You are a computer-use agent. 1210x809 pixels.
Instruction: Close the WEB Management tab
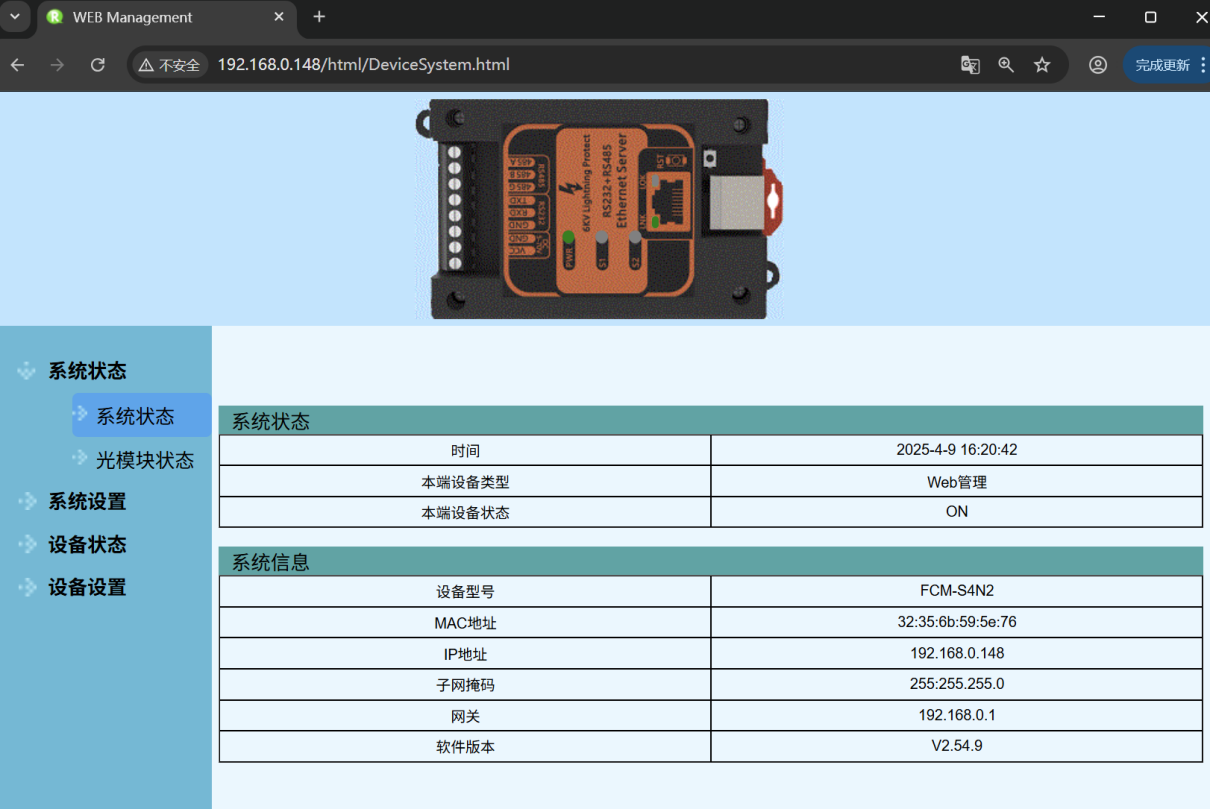[279, 17]
